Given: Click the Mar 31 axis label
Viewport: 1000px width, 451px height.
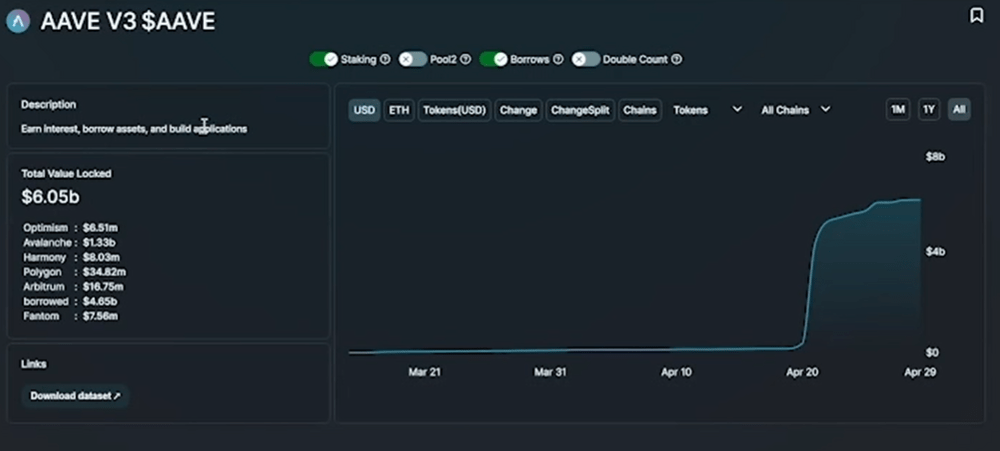Looking at the screenshot, I should [550, 372].
